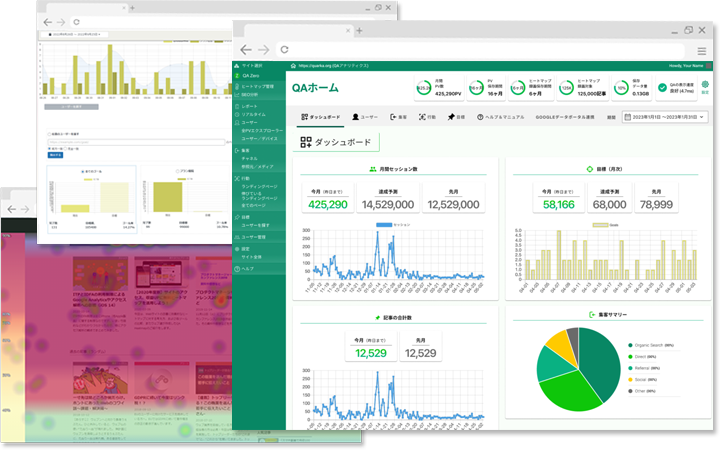This screenshot has width=720, height=450.
Task: Switch to the 行動 tab
Action: (x=427, y=117)
